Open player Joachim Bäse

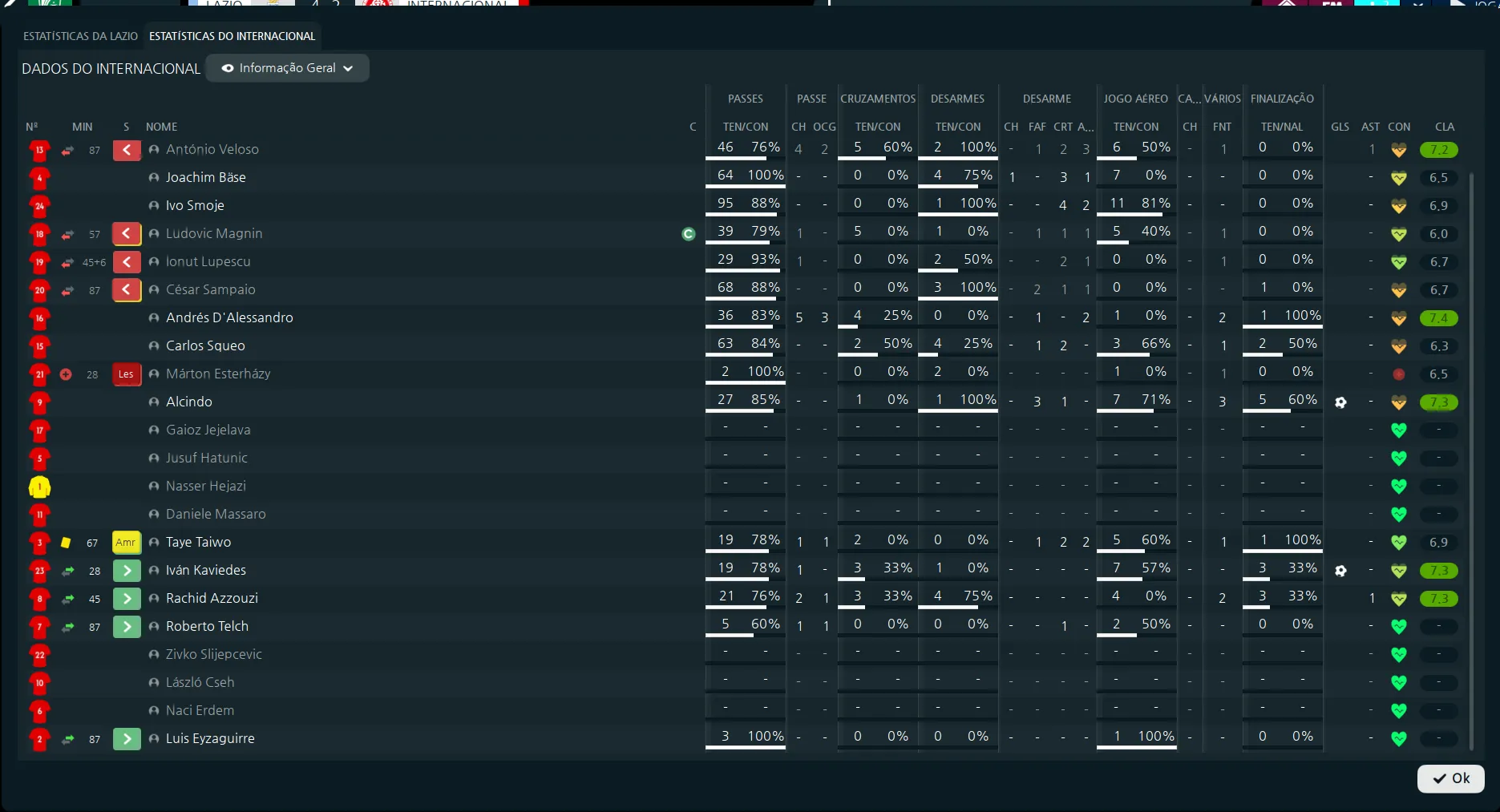click(x=206, y=177)
